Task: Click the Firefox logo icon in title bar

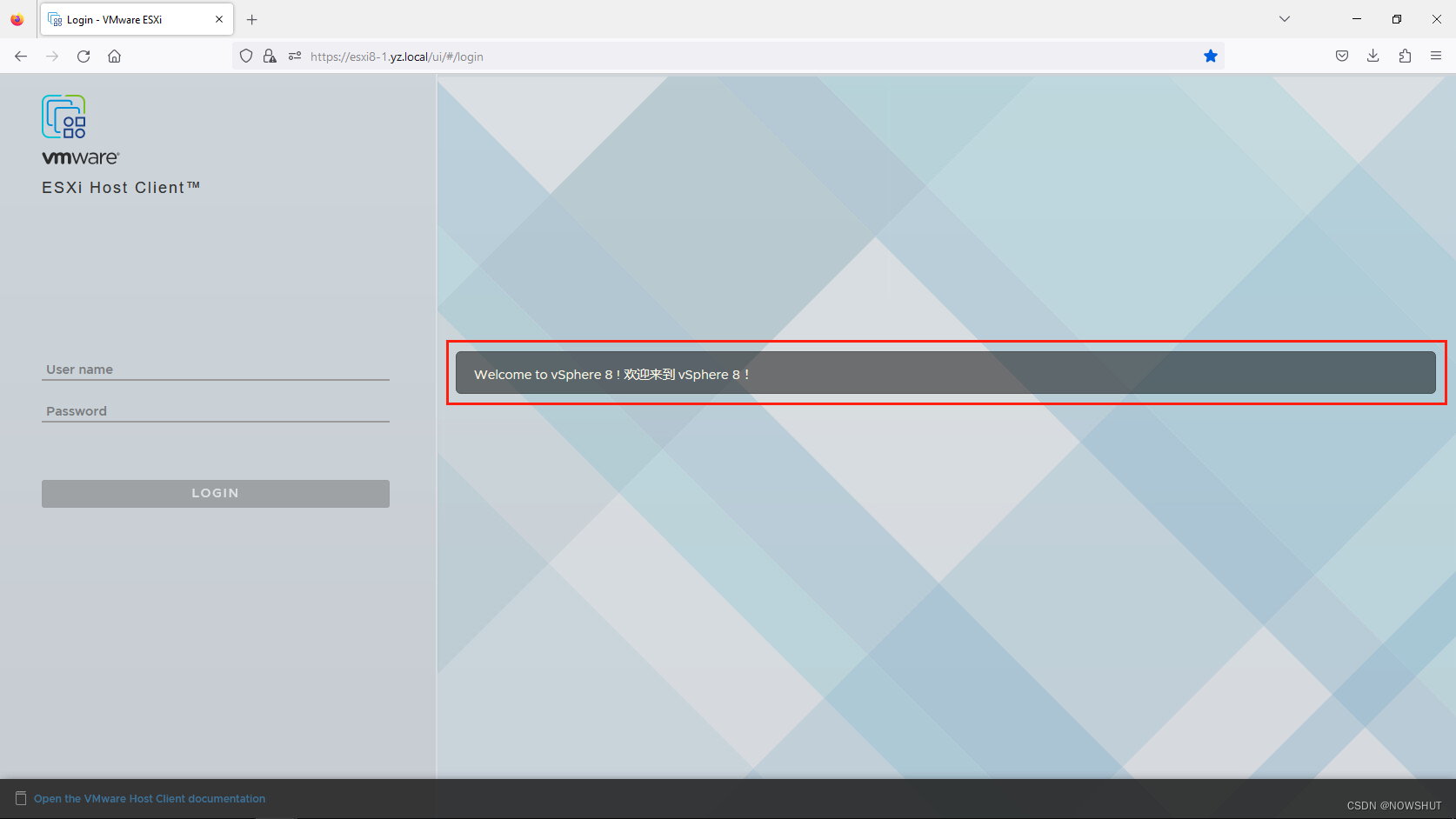Action: click(x=17, y=19)
